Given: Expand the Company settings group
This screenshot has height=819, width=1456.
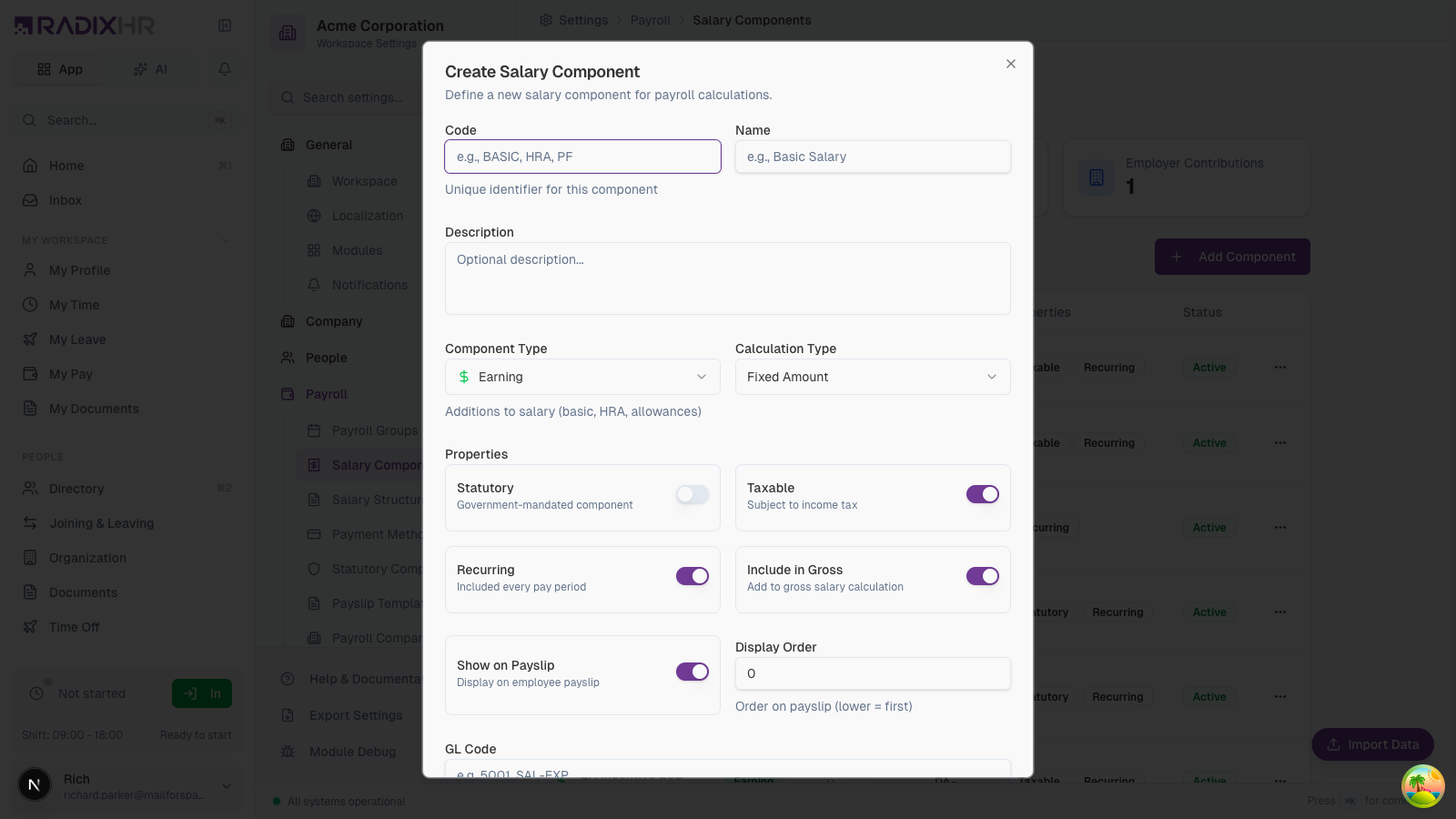Looking at the screenshot, I should click(334, 321).
